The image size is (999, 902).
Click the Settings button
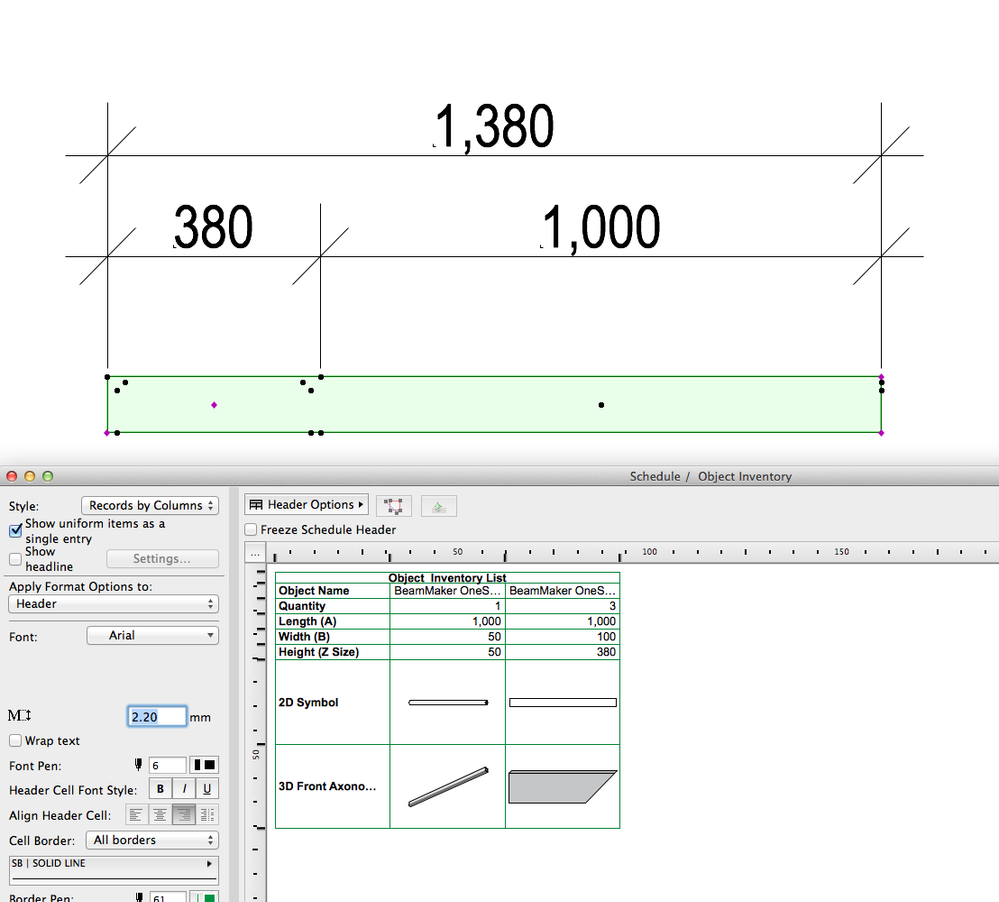tap(162, 558)
